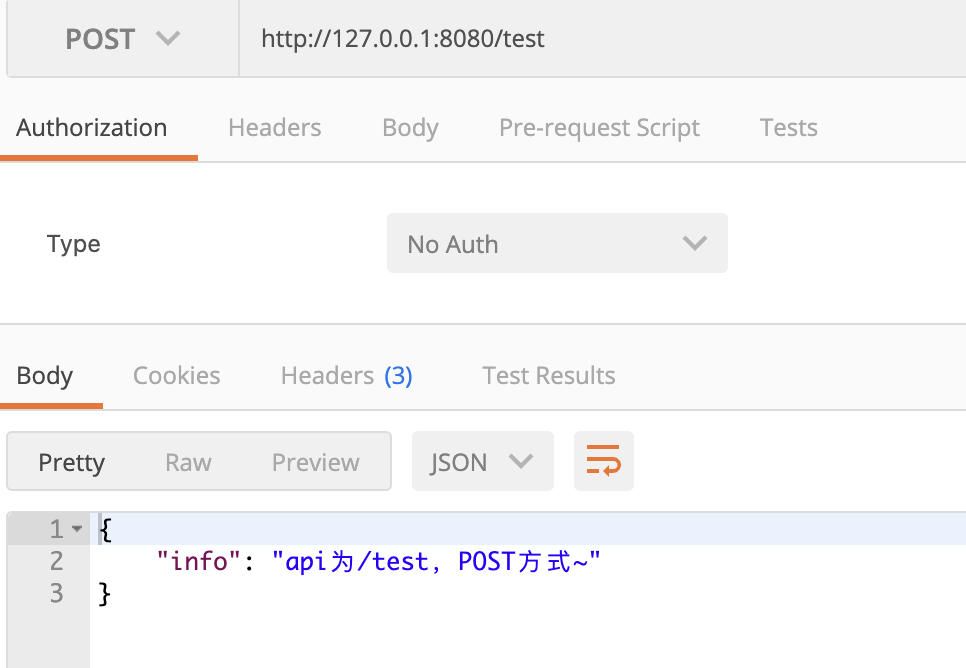Switch response view to Preview

pos(315,462)
